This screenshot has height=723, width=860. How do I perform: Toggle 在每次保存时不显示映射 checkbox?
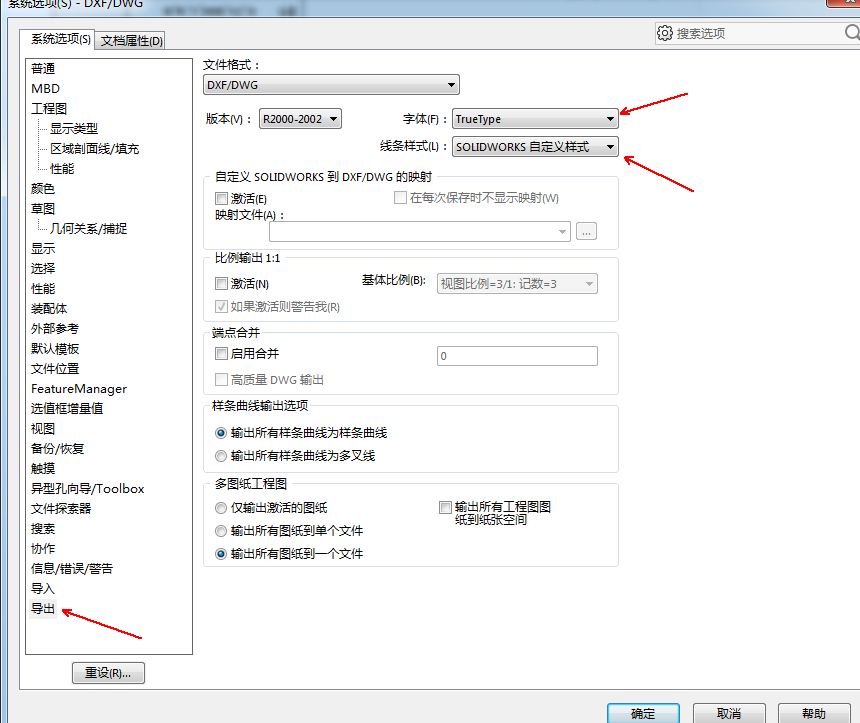[400, 197]
